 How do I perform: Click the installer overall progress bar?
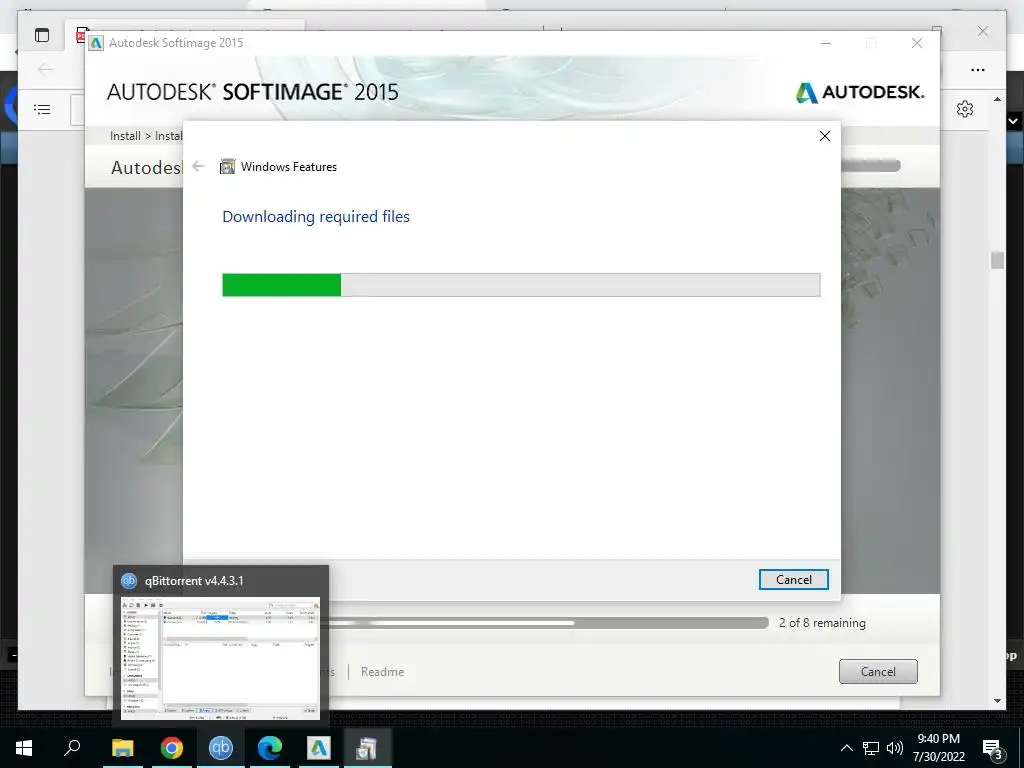547,623
